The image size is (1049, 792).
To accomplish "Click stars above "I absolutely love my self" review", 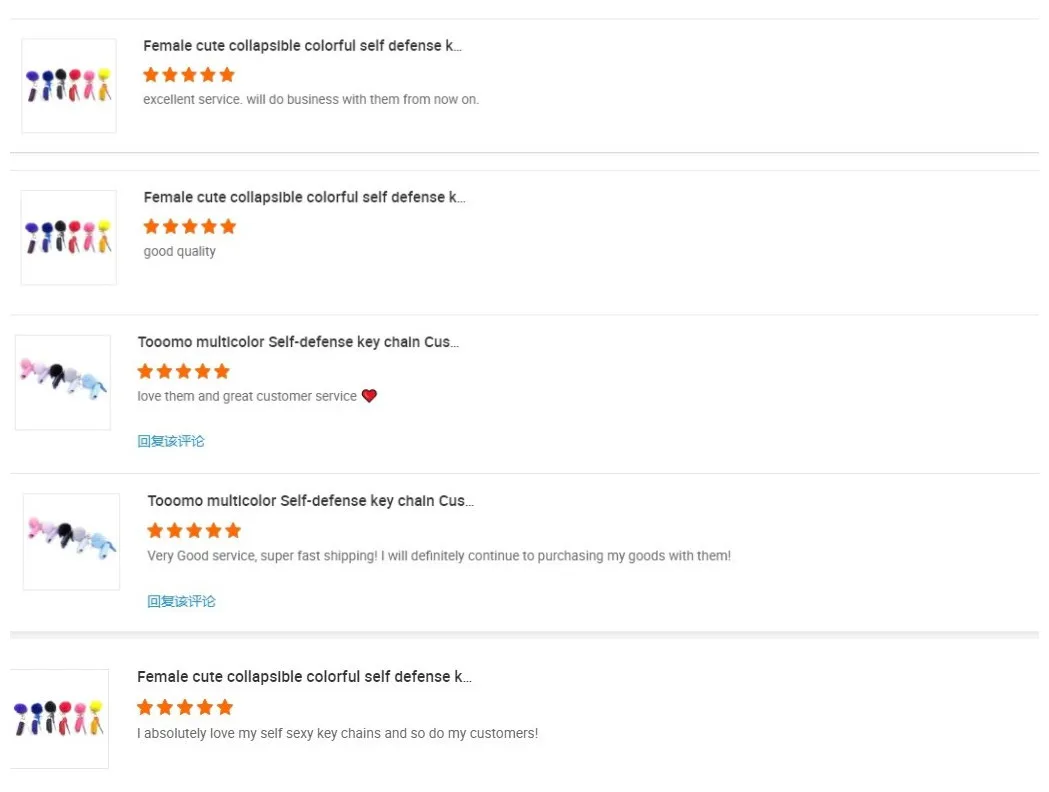I will tap(184, 708).
